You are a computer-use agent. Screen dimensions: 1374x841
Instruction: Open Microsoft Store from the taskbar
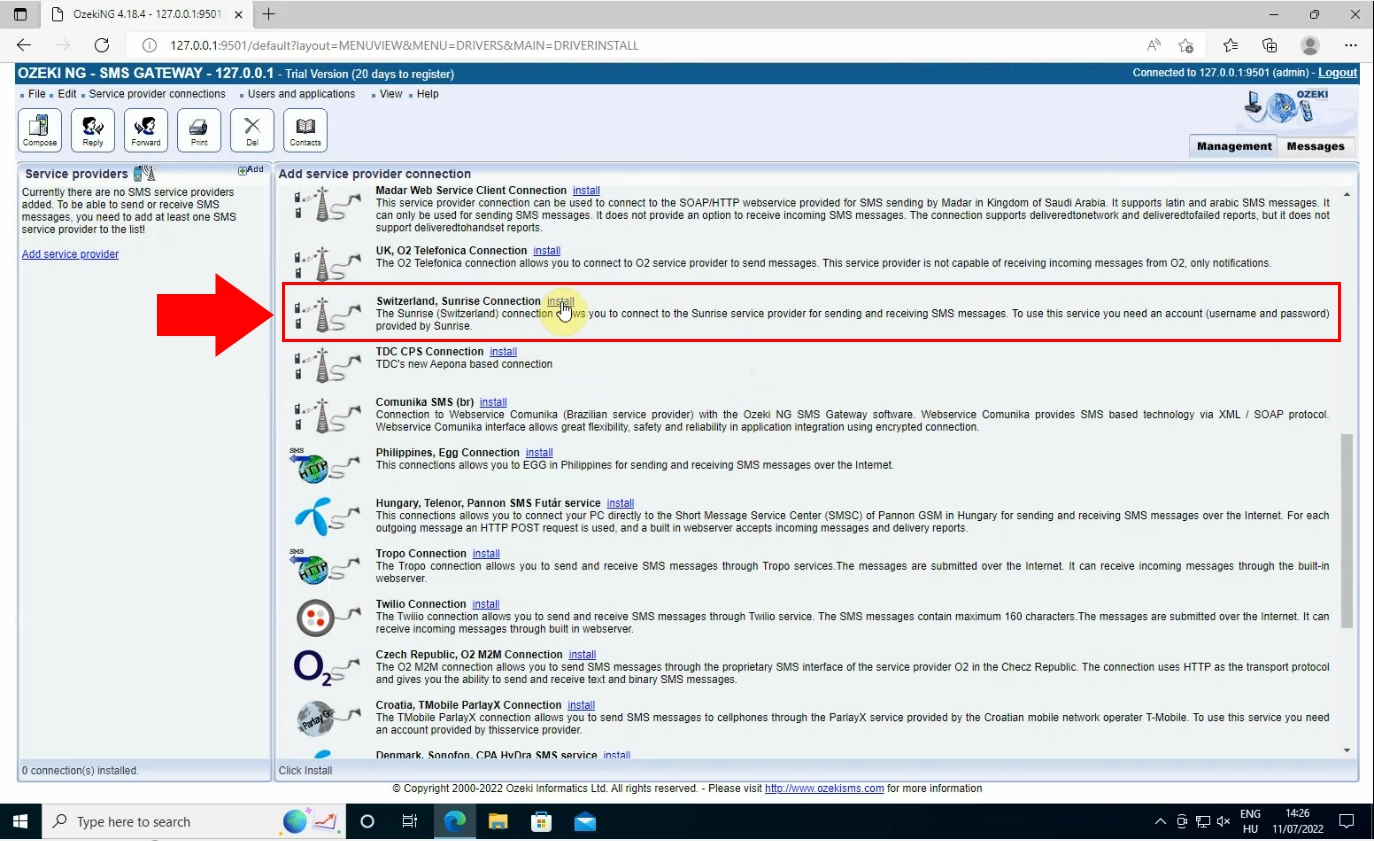(x=541, y=821)
